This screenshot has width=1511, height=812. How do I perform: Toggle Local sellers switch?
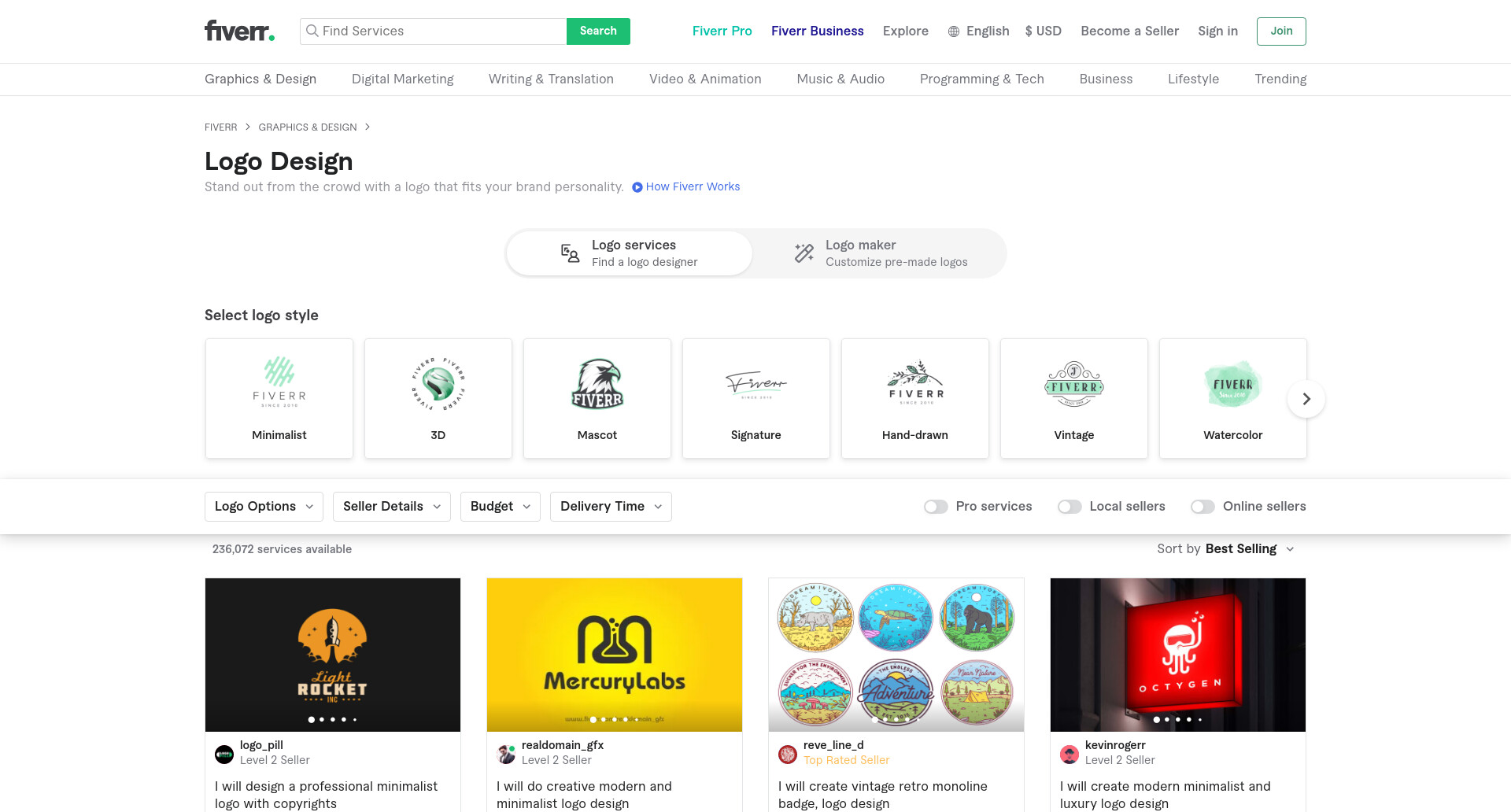pos(1070,507)
